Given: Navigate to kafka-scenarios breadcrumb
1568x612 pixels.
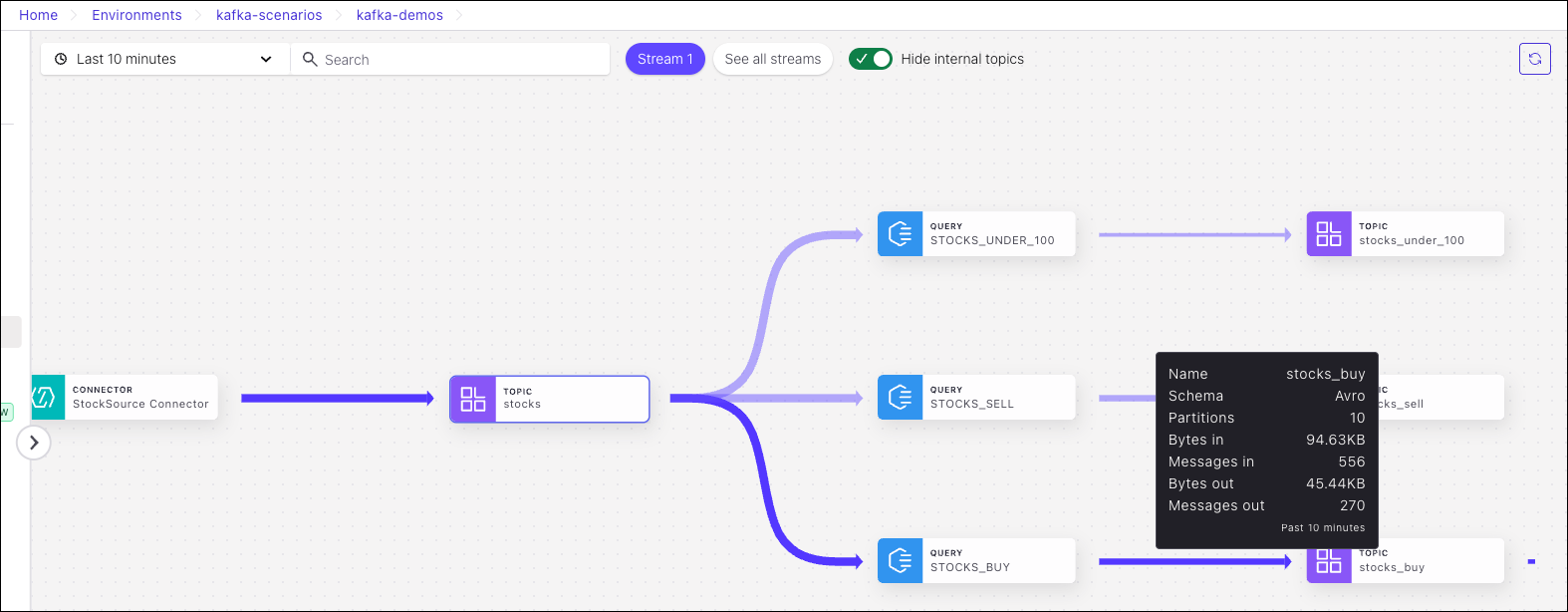Looking at the screenshot, I should (x=269, y=15).
